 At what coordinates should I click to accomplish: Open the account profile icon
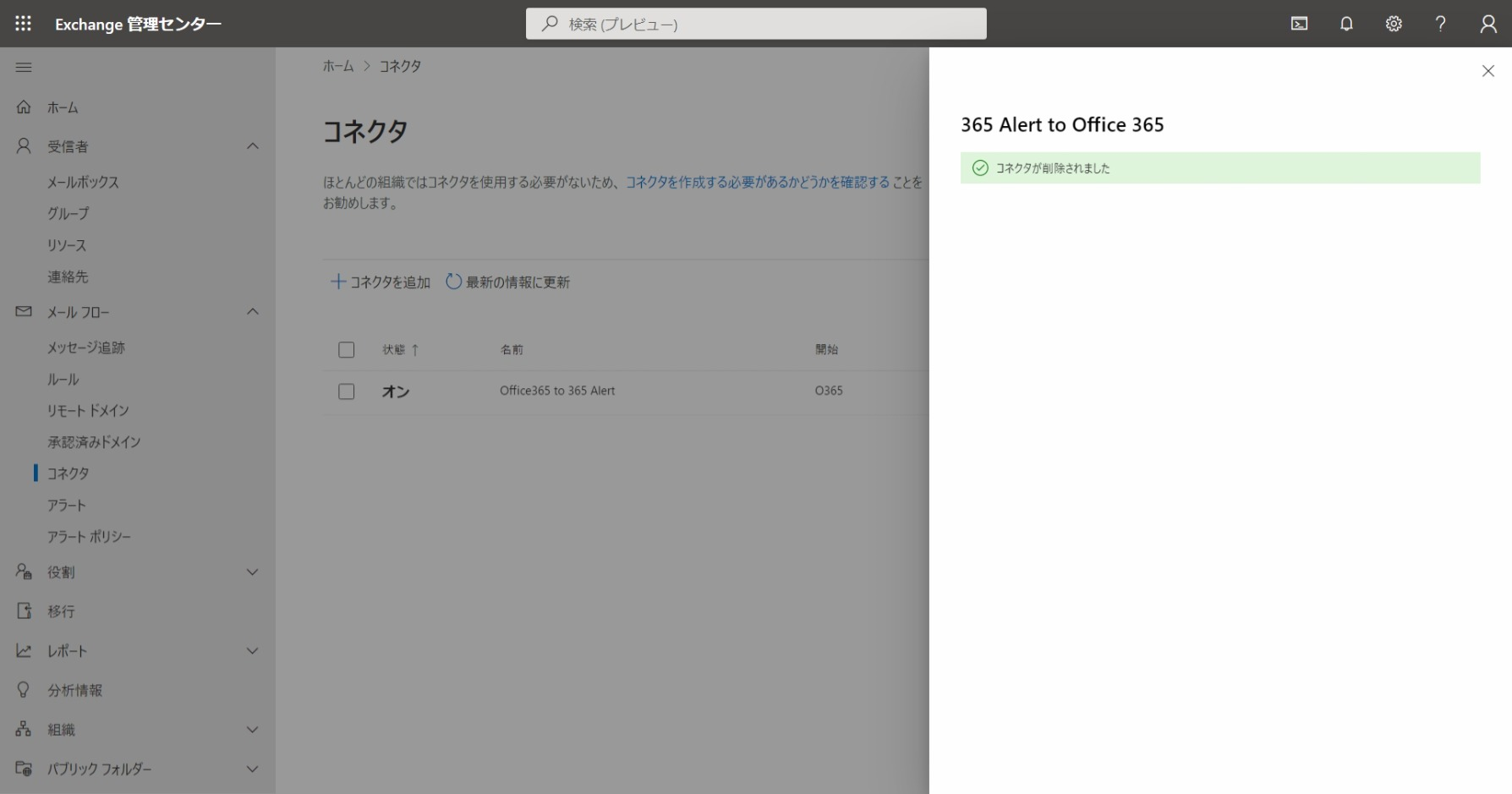(1488, 24)
